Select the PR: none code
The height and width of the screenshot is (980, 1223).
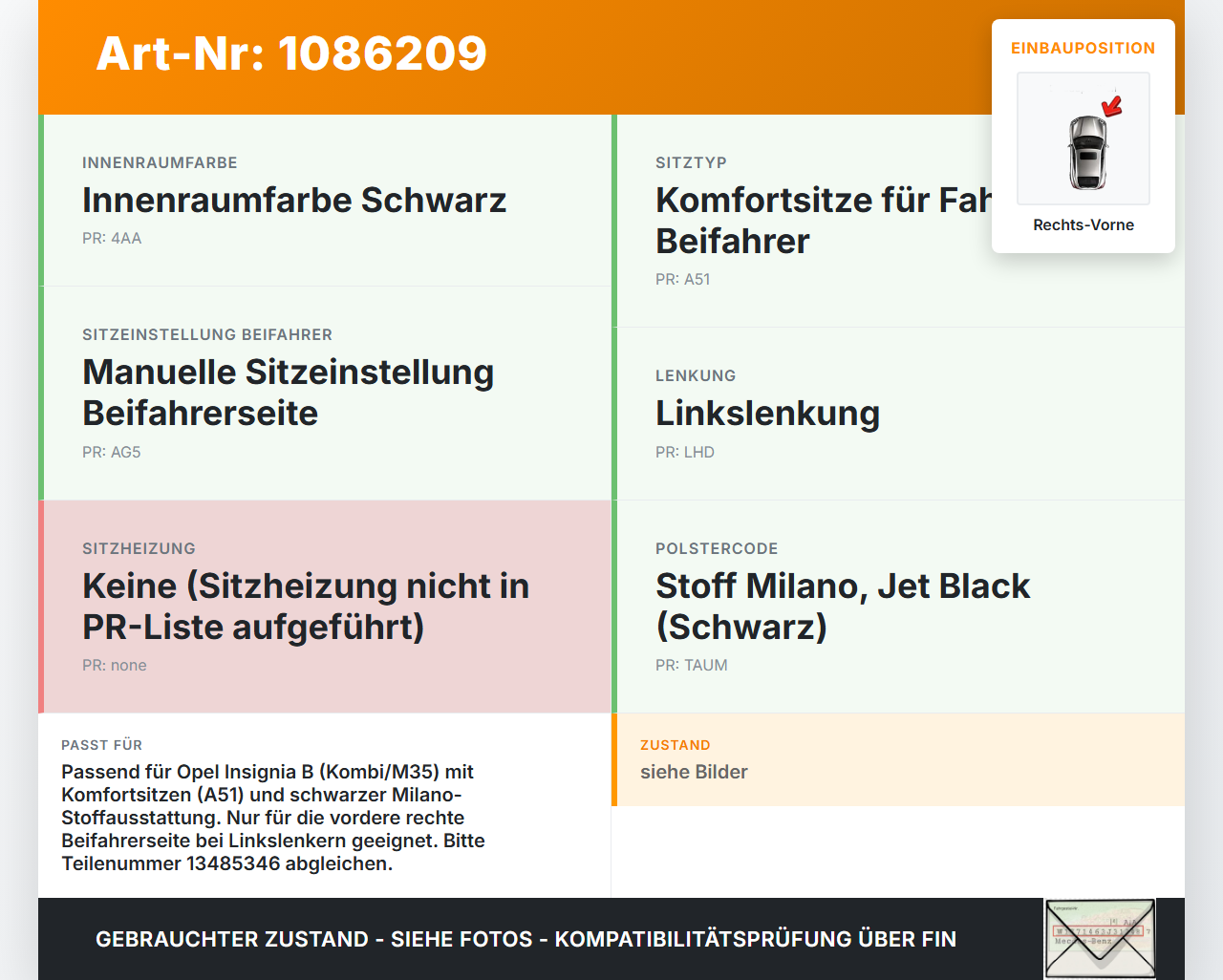point(115,666)
